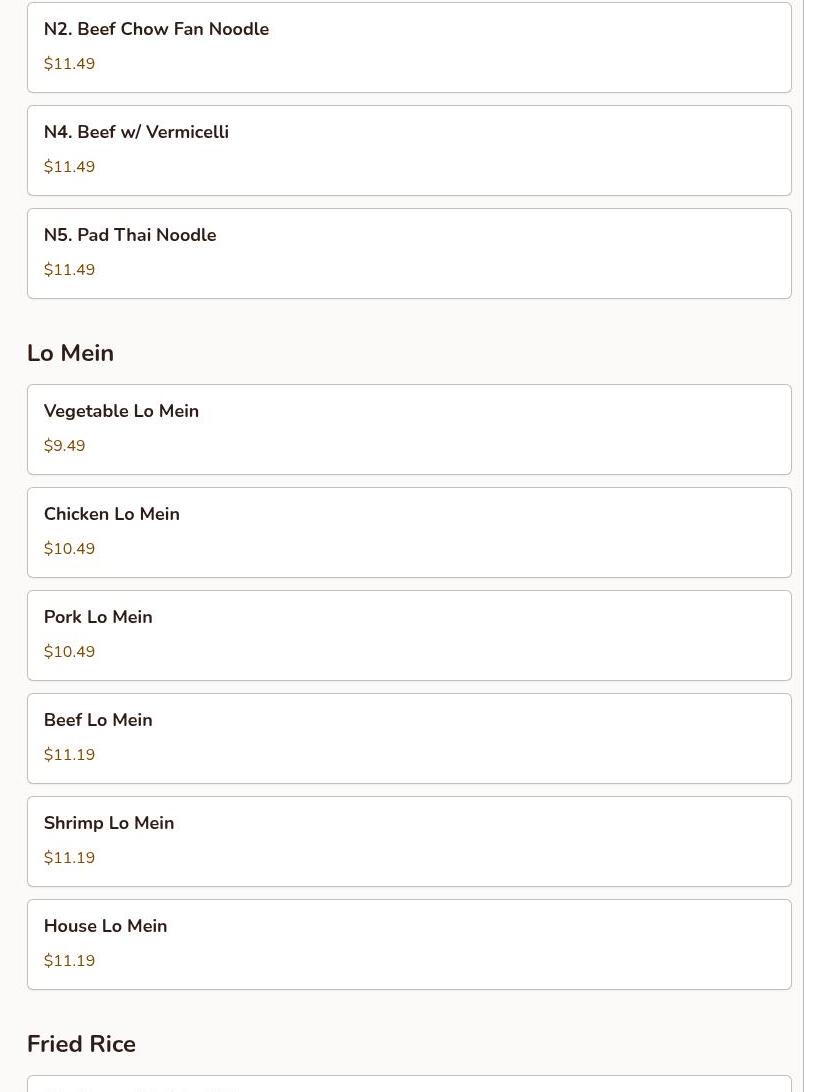Select N2. Beef Chow Fan Noodle item
The width and height of the screenshot is (824, 1092).
point(409,47)
